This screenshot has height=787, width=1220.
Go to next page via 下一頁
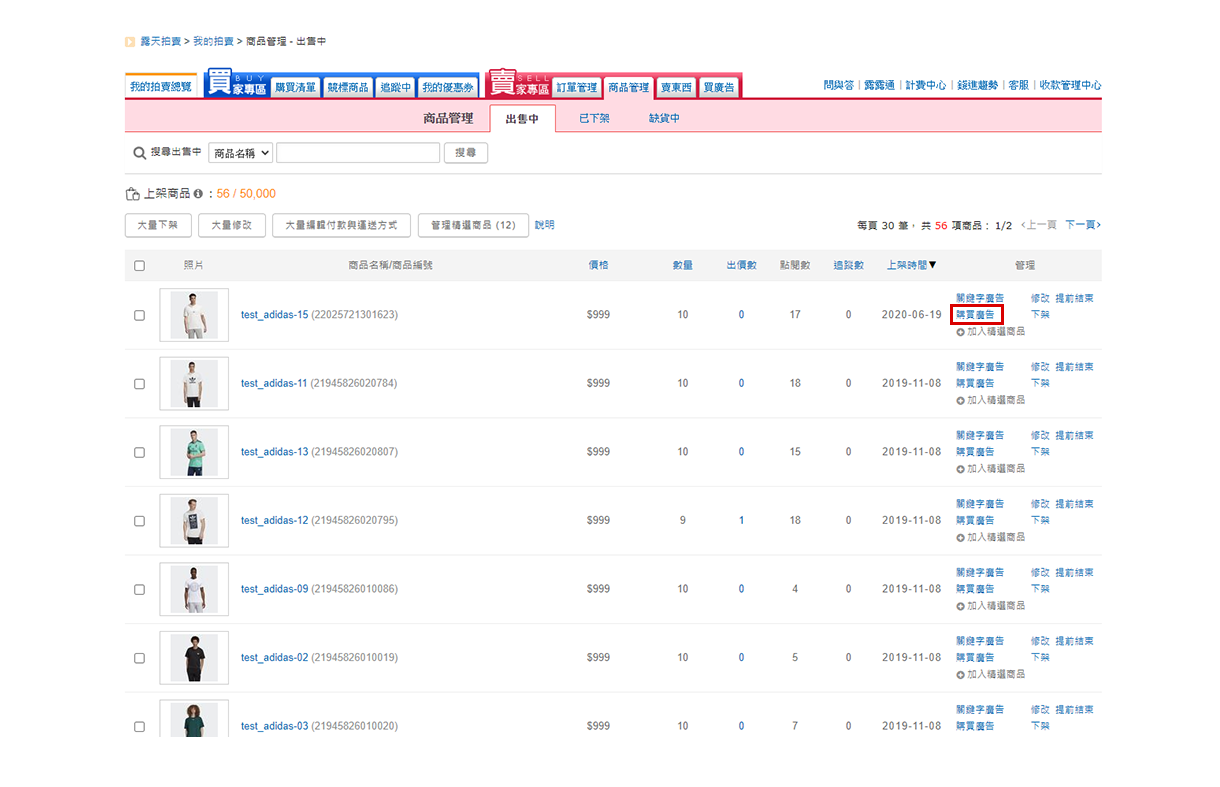[1082, 225]
